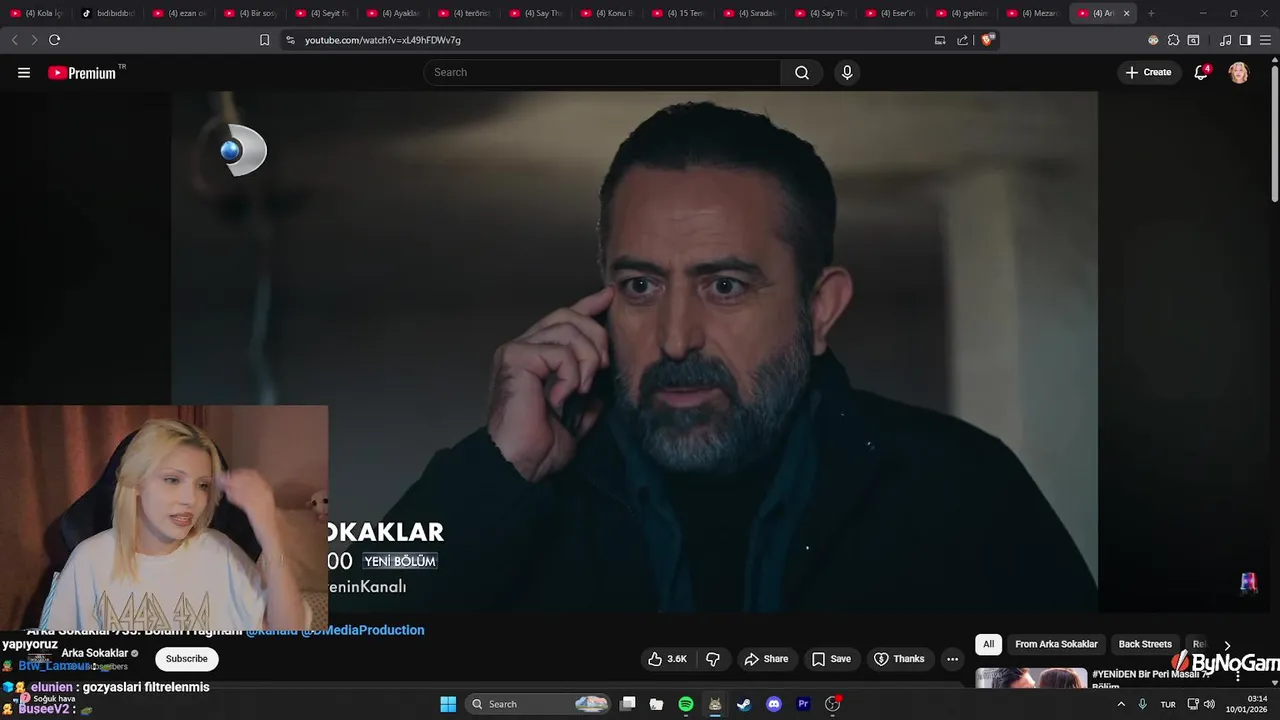Open File Explorer from the taskbar
This screenshot has width=1280, height=720.
656,704
